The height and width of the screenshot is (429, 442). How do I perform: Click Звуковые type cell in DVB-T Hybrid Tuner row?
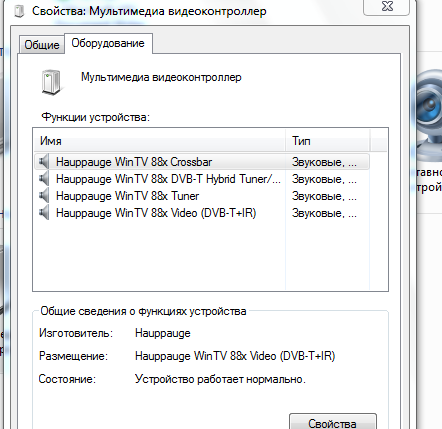pyautogui.click(x=324, y=179)
